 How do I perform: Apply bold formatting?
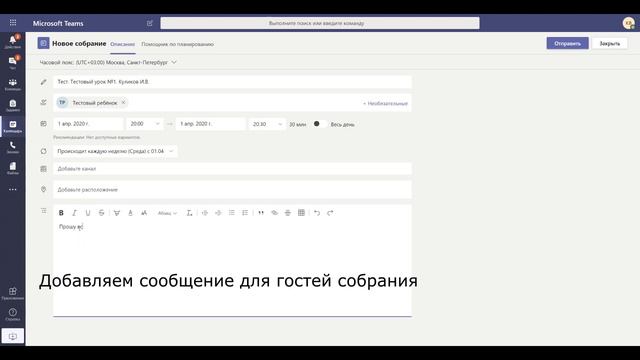pos(61,213)
